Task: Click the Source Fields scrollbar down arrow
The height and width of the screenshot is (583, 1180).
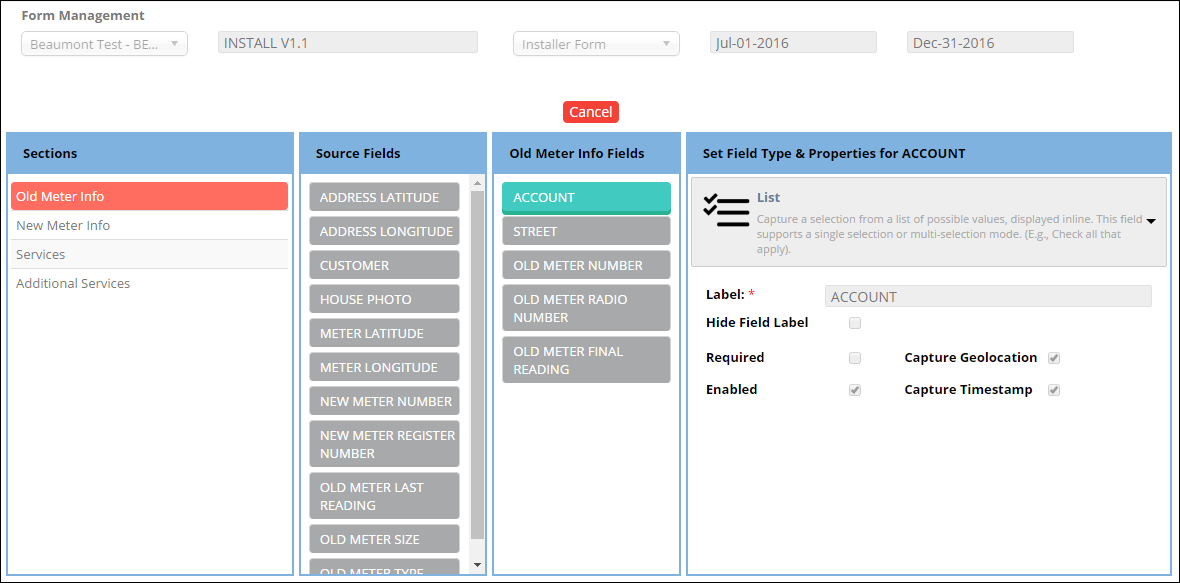Action: tap(477, 565)
